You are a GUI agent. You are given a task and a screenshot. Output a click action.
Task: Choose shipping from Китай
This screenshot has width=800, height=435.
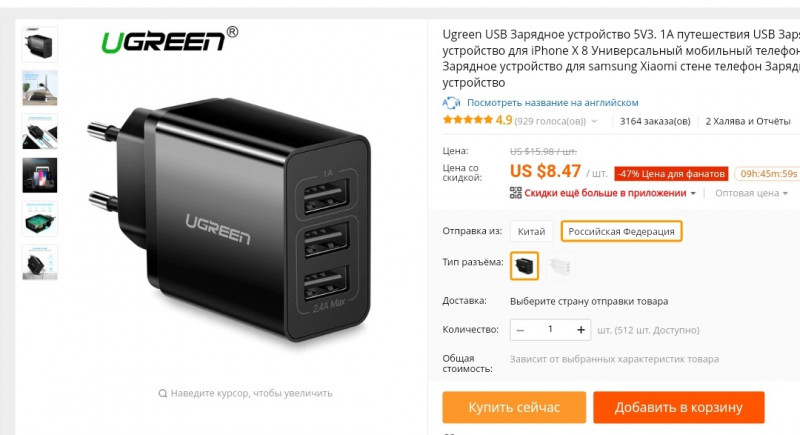531,232
